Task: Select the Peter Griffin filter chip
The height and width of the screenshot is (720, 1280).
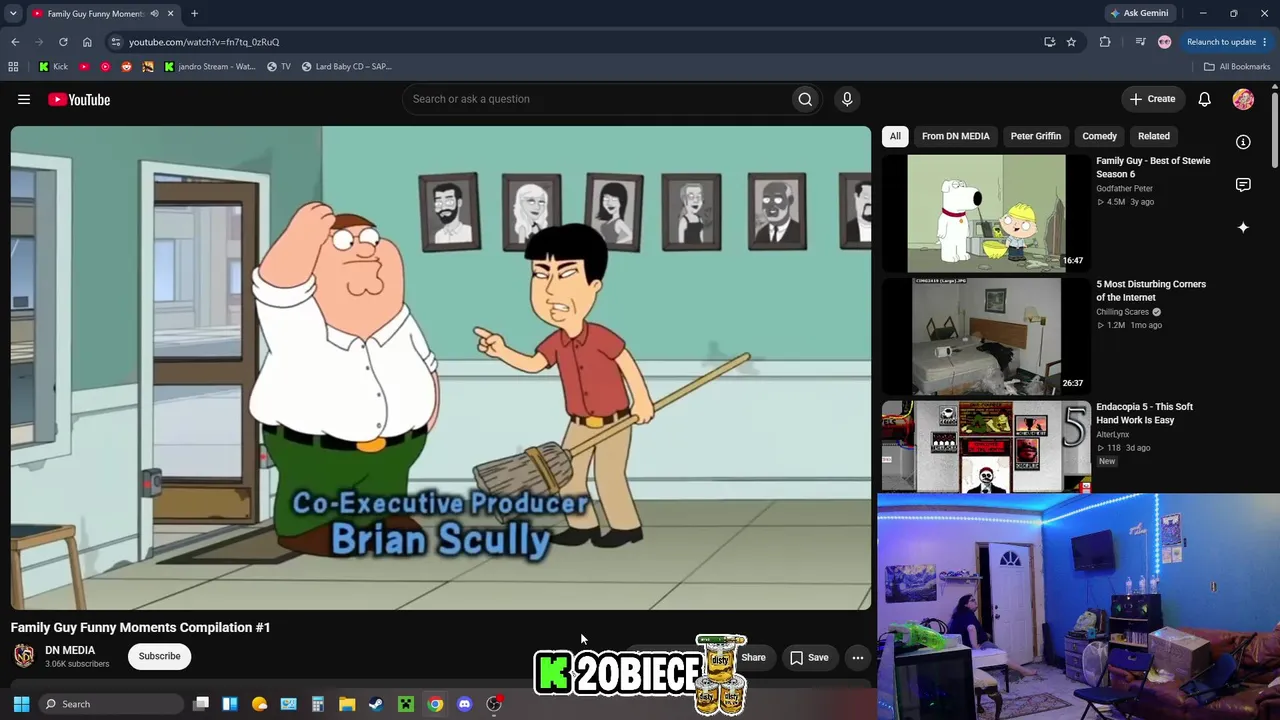Action: (x=1036, y=136)
